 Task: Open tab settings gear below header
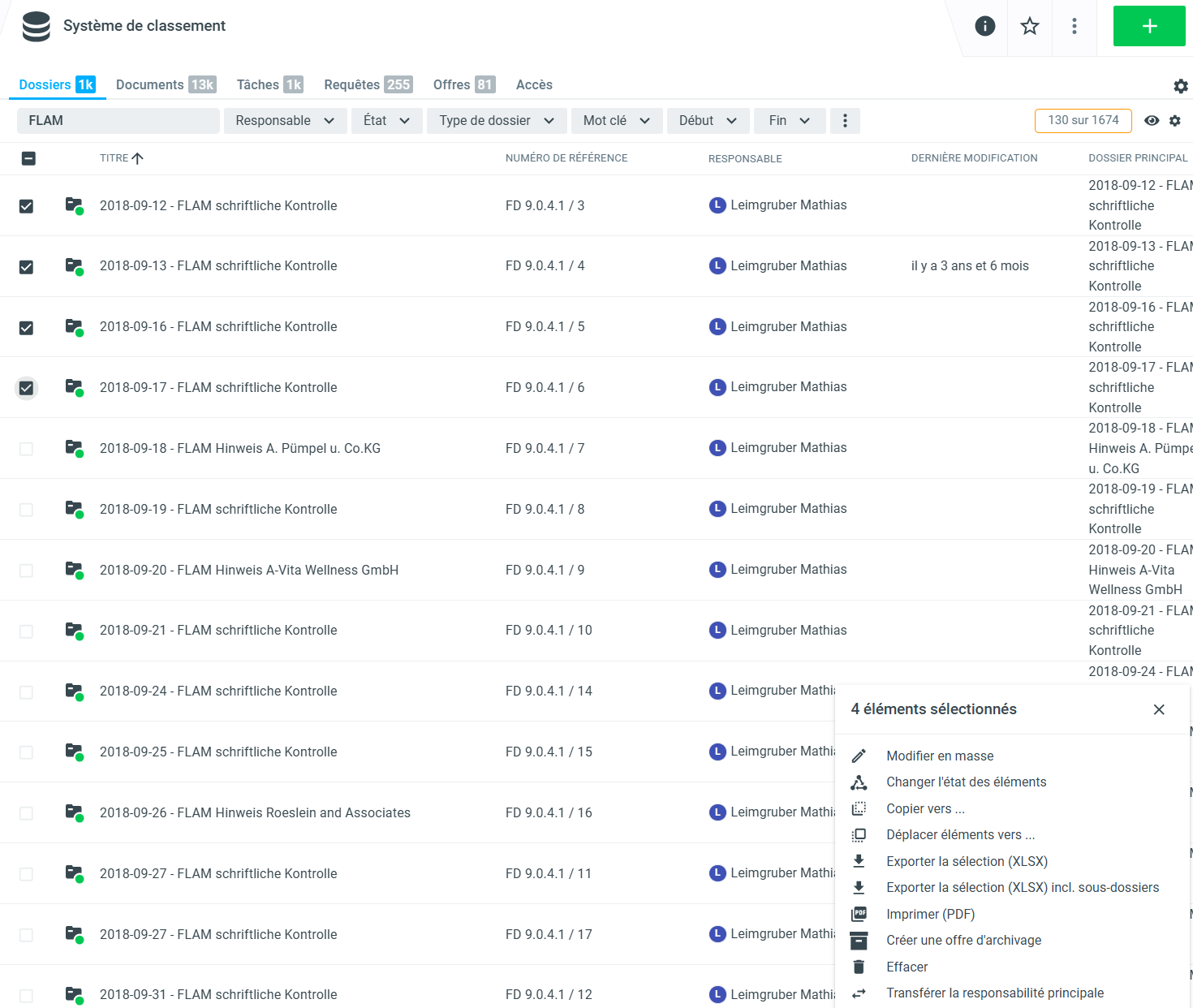coord(1180,86)
